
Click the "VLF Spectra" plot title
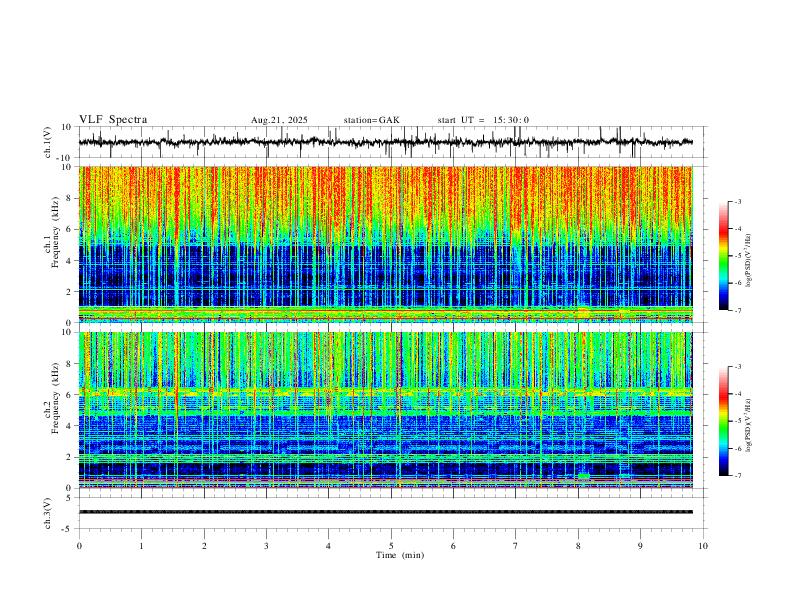point(113,120)
